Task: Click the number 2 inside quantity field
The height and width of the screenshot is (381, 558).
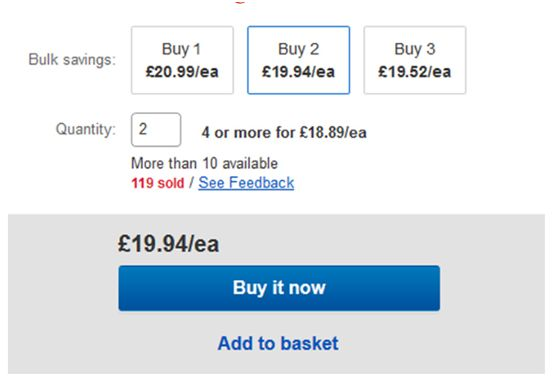Action: [143, 129]
